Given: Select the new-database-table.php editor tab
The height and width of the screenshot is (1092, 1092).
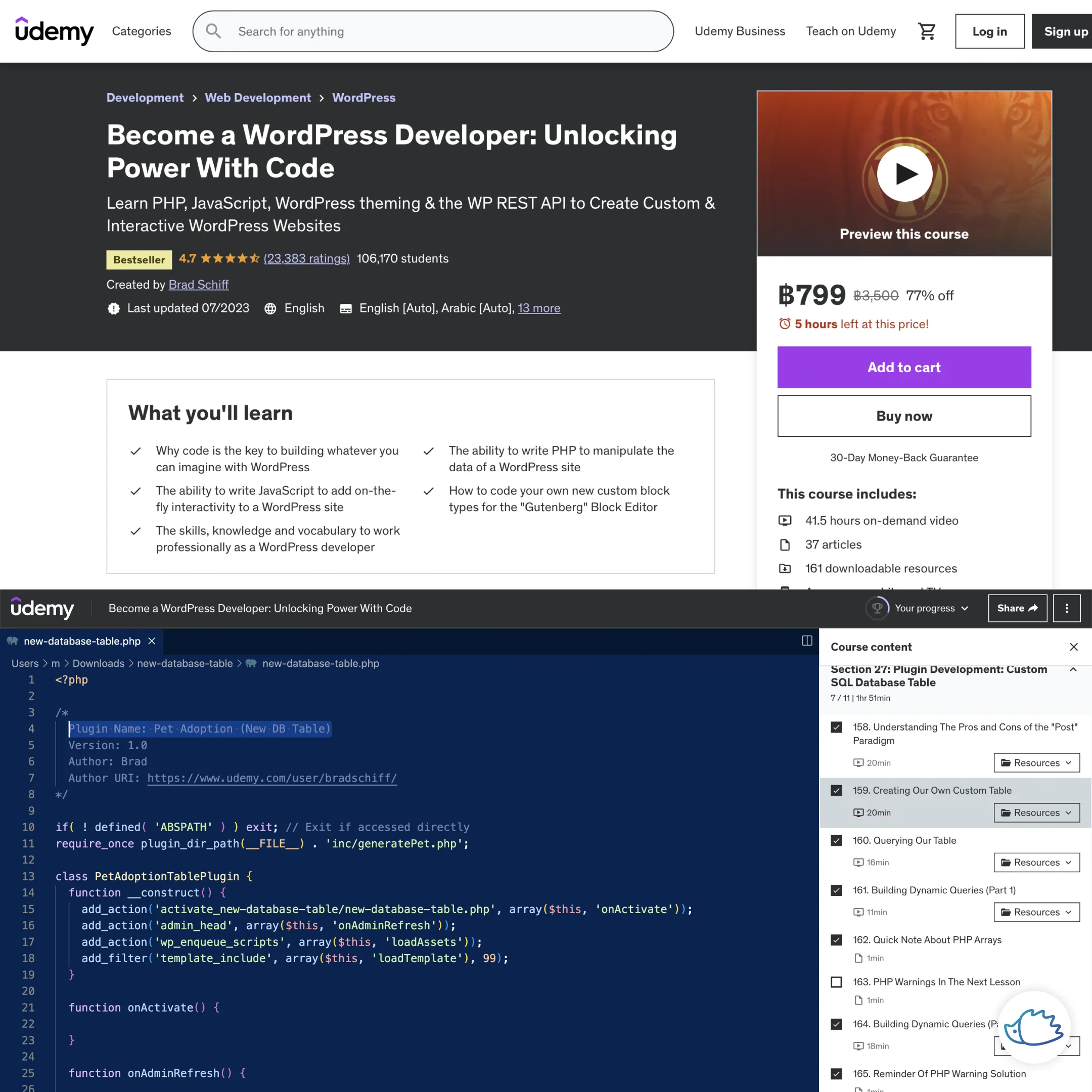Looking at the screenshot, I should pyautogui.click(x=82, y=641).
